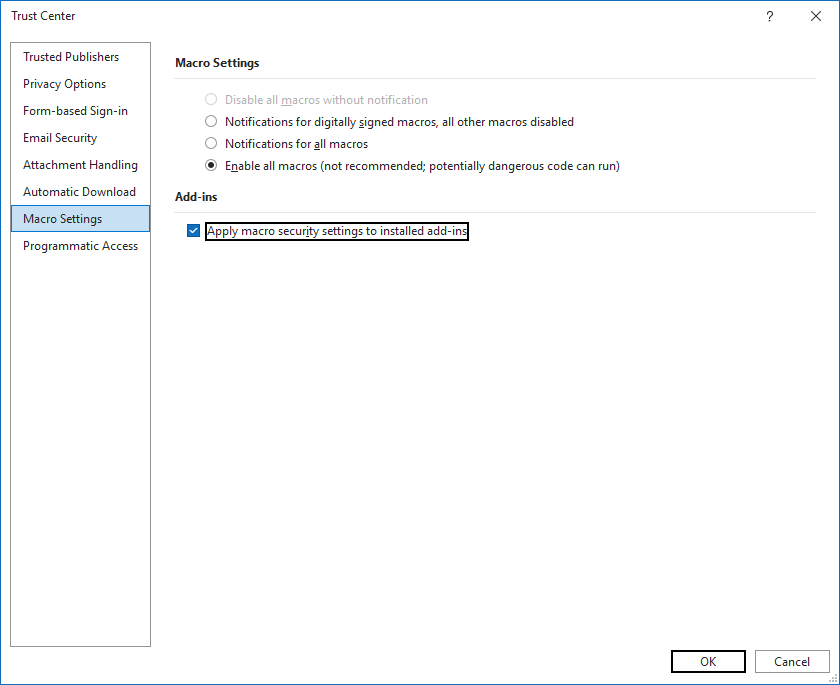Click the disabled macros without notification option

(x=211, y=99)
